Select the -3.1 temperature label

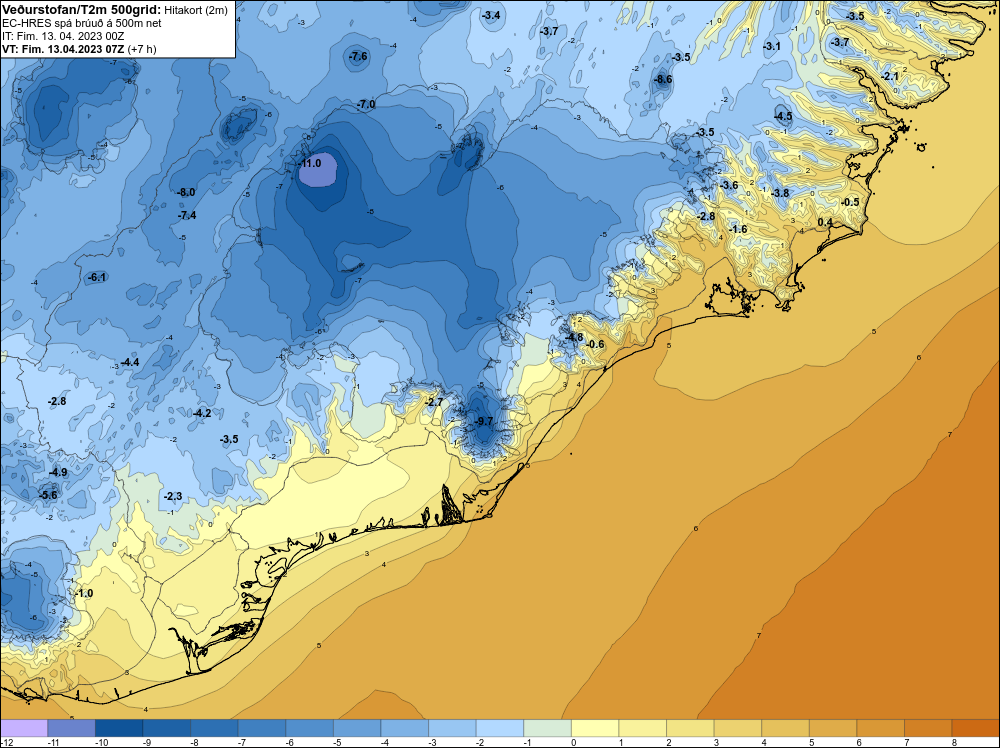(772, 47)
